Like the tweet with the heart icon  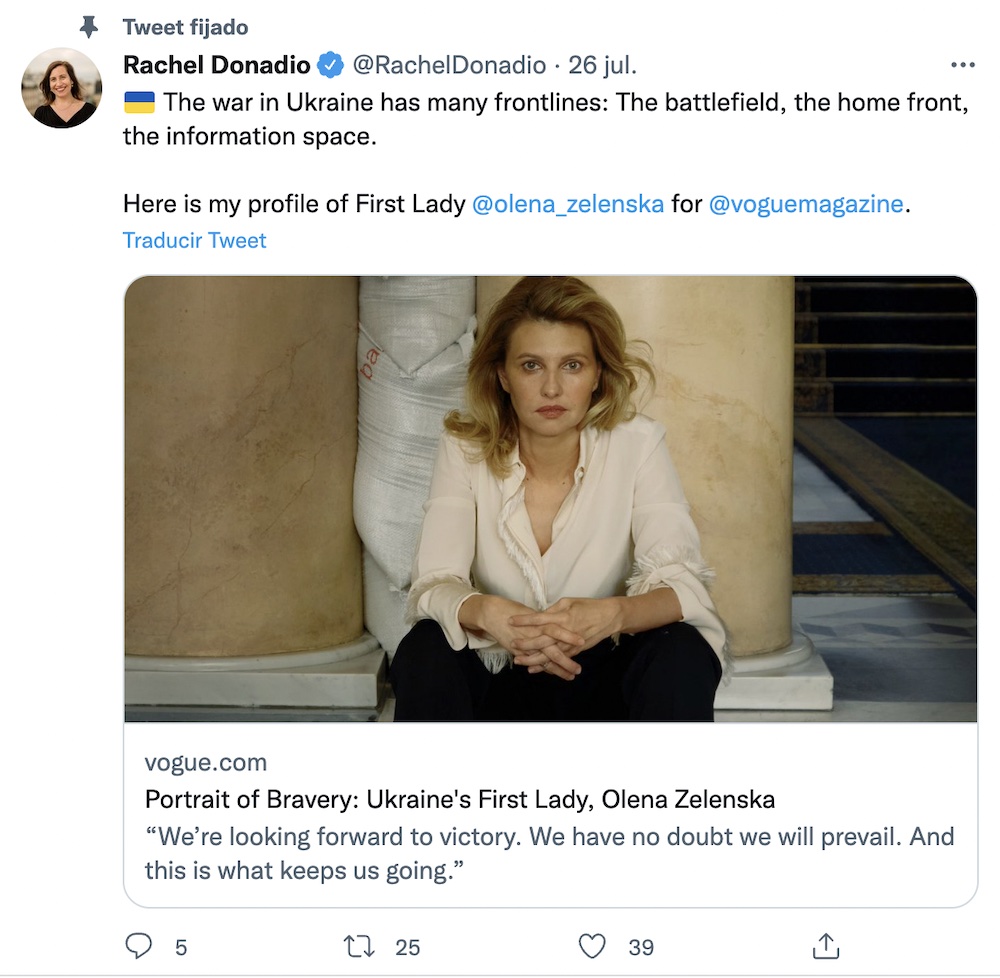593,945
